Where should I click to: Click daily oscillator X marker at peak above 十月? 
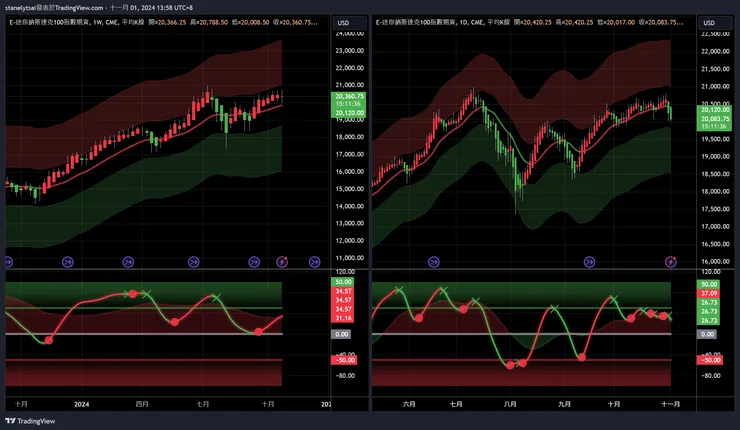tap(614, 299)
